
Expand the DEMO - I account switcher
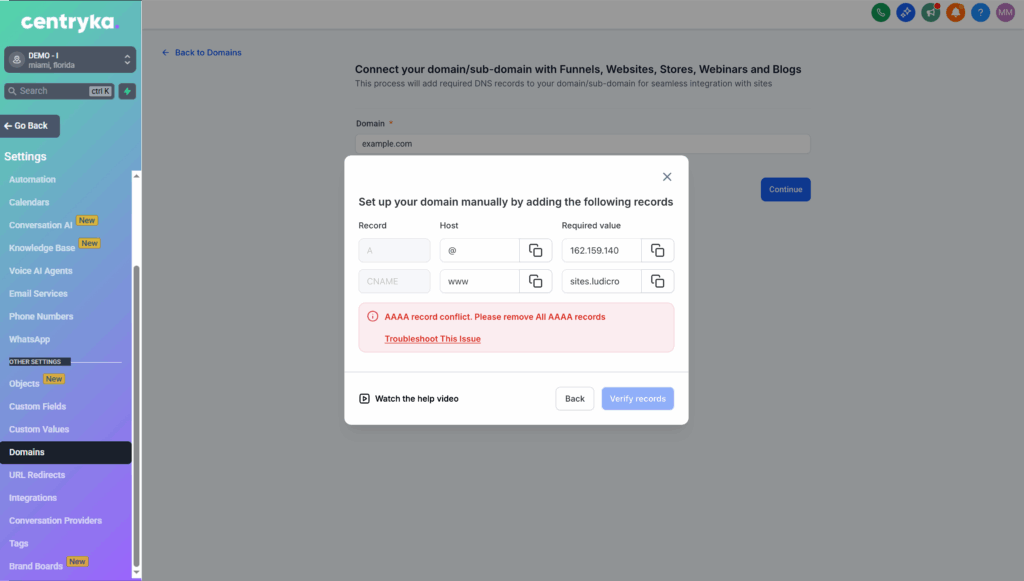pyautogui.click(x=70, y=59)
